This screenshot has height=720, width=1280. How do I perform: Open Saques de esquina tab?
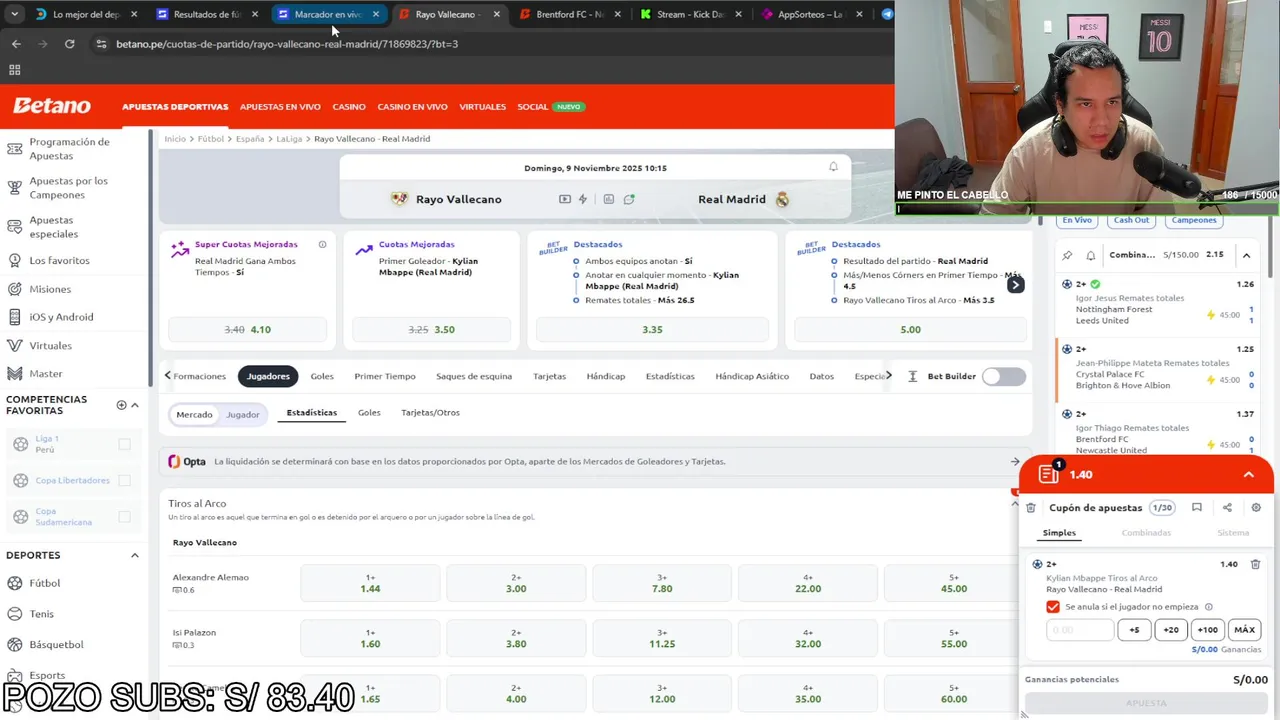474,376
